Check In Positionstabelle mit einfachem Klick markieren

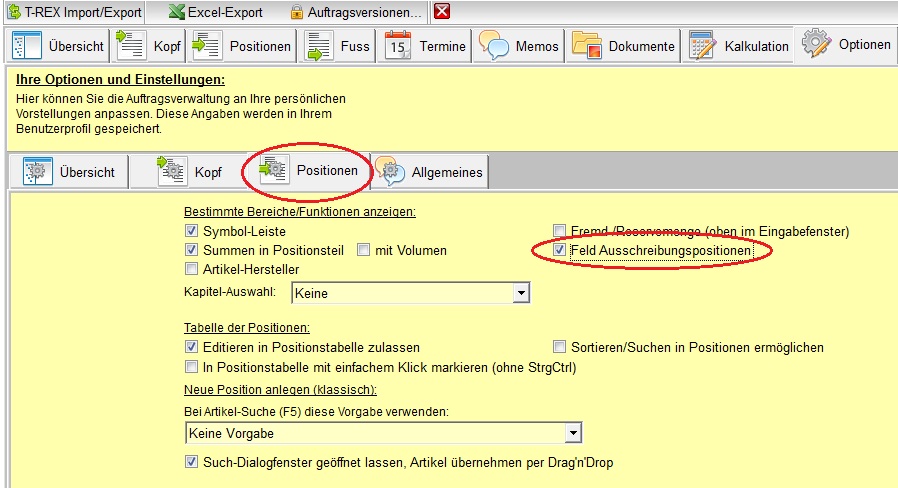pos(191,367)
